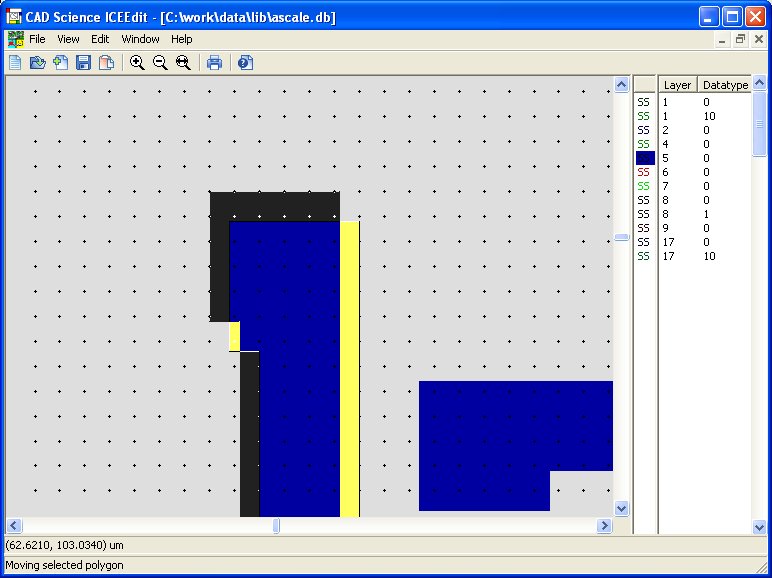The height and width of the screenshot is (578, 772).
Task: Click the New document toolbar icon
Action: click(15, 63)
